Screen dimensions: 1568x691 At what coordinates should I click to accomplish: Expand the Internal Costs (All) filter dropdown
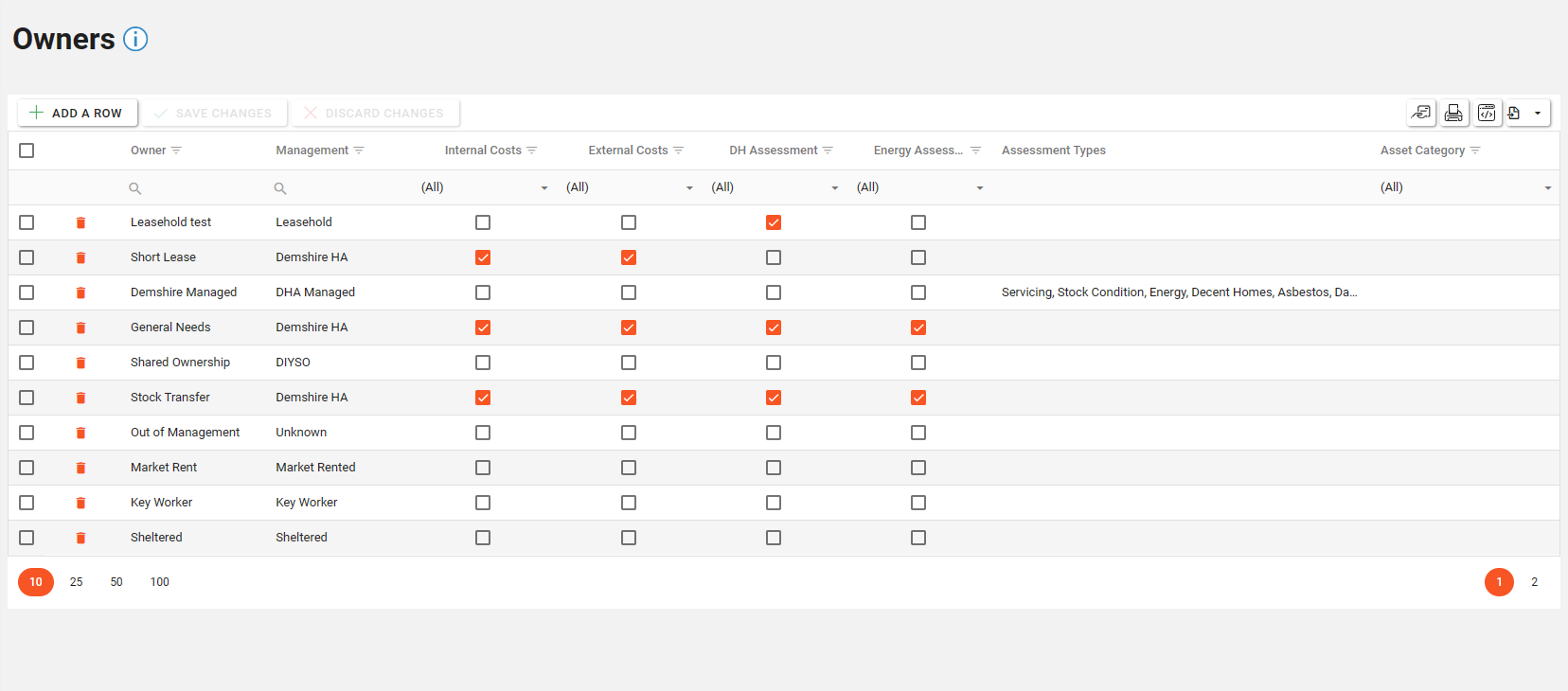pos(543,188)
